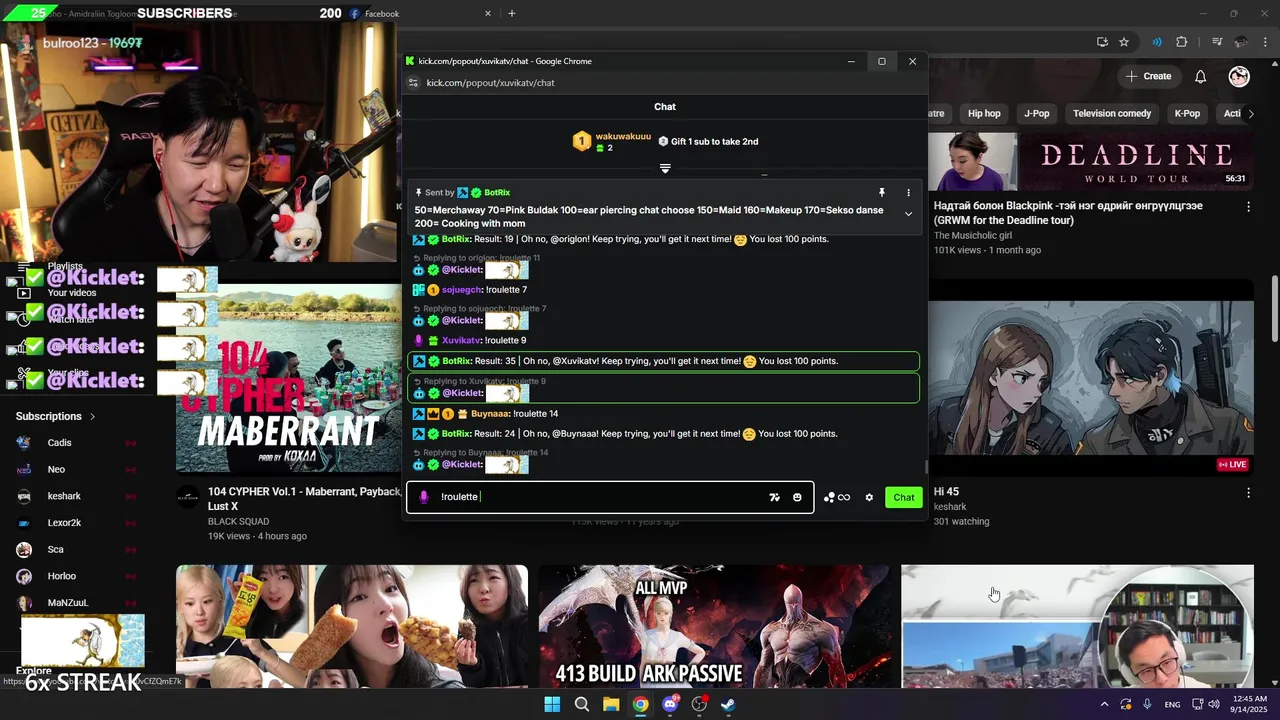Viewport: 1280px width, 720px height.
Task: Open the YouTube account avatar menu
Action: pyautogui.click(x=1239, y=76)
